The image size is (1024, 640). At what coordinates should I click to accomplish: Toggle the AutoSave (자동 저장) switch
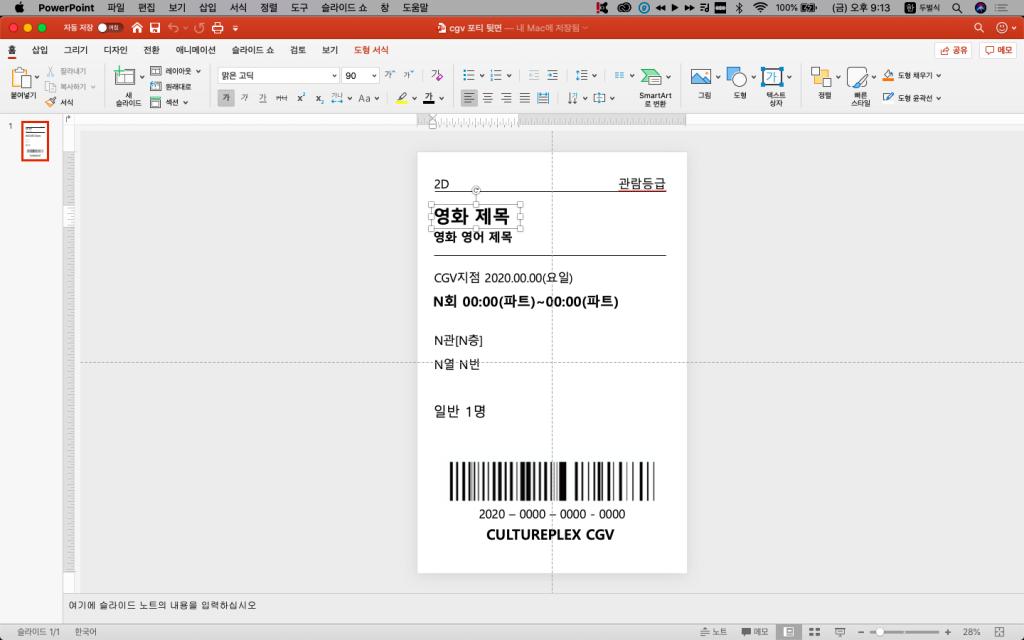click(108, 27)
